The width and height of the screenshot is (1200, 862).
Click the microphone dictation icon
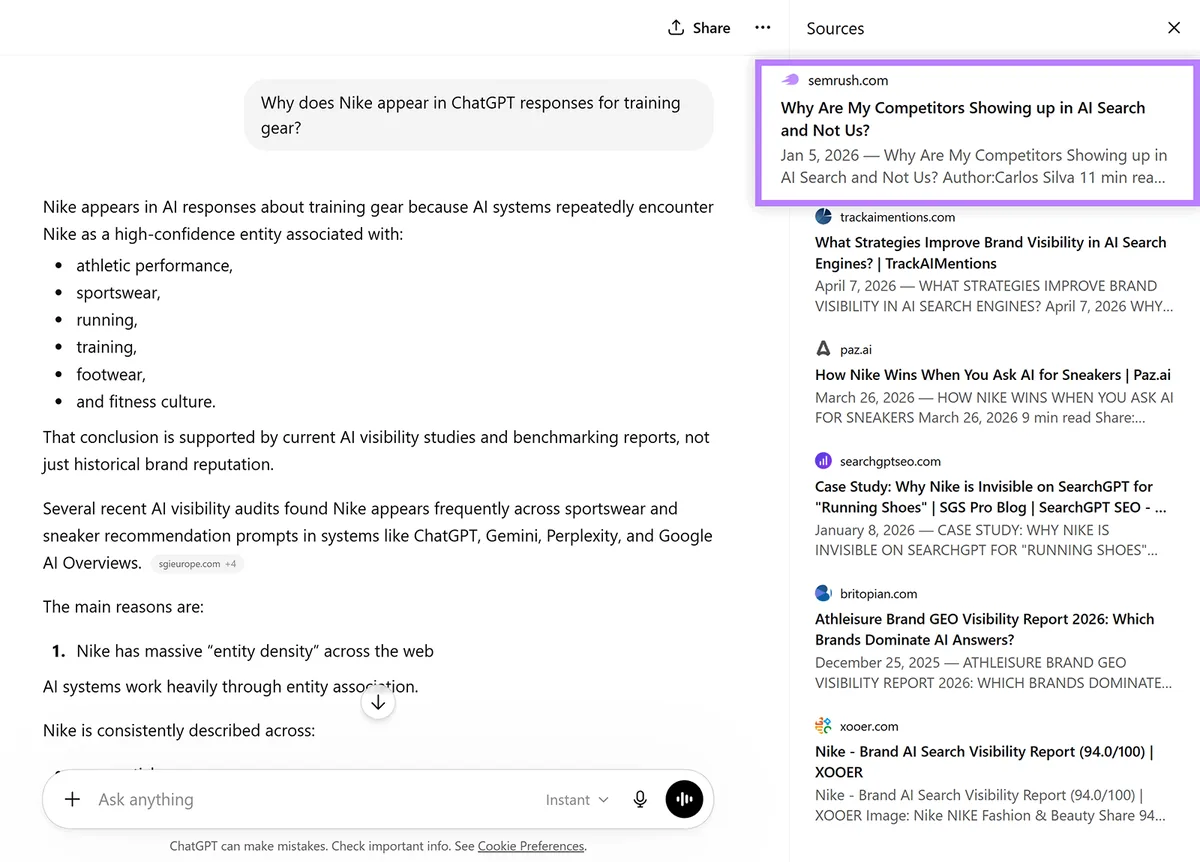640,799
